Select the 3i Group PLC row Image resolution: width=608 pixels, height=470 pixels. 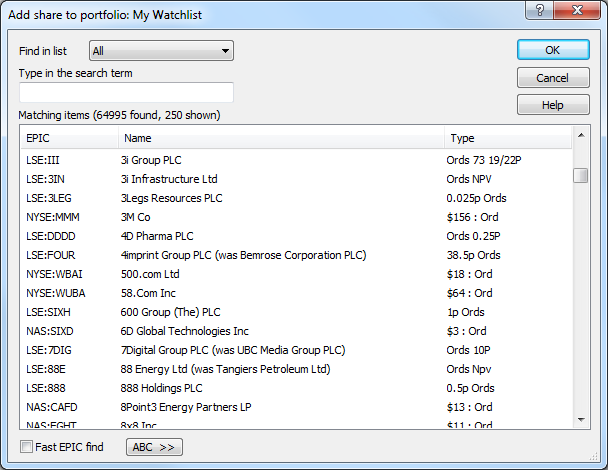[x=296, y=160]
